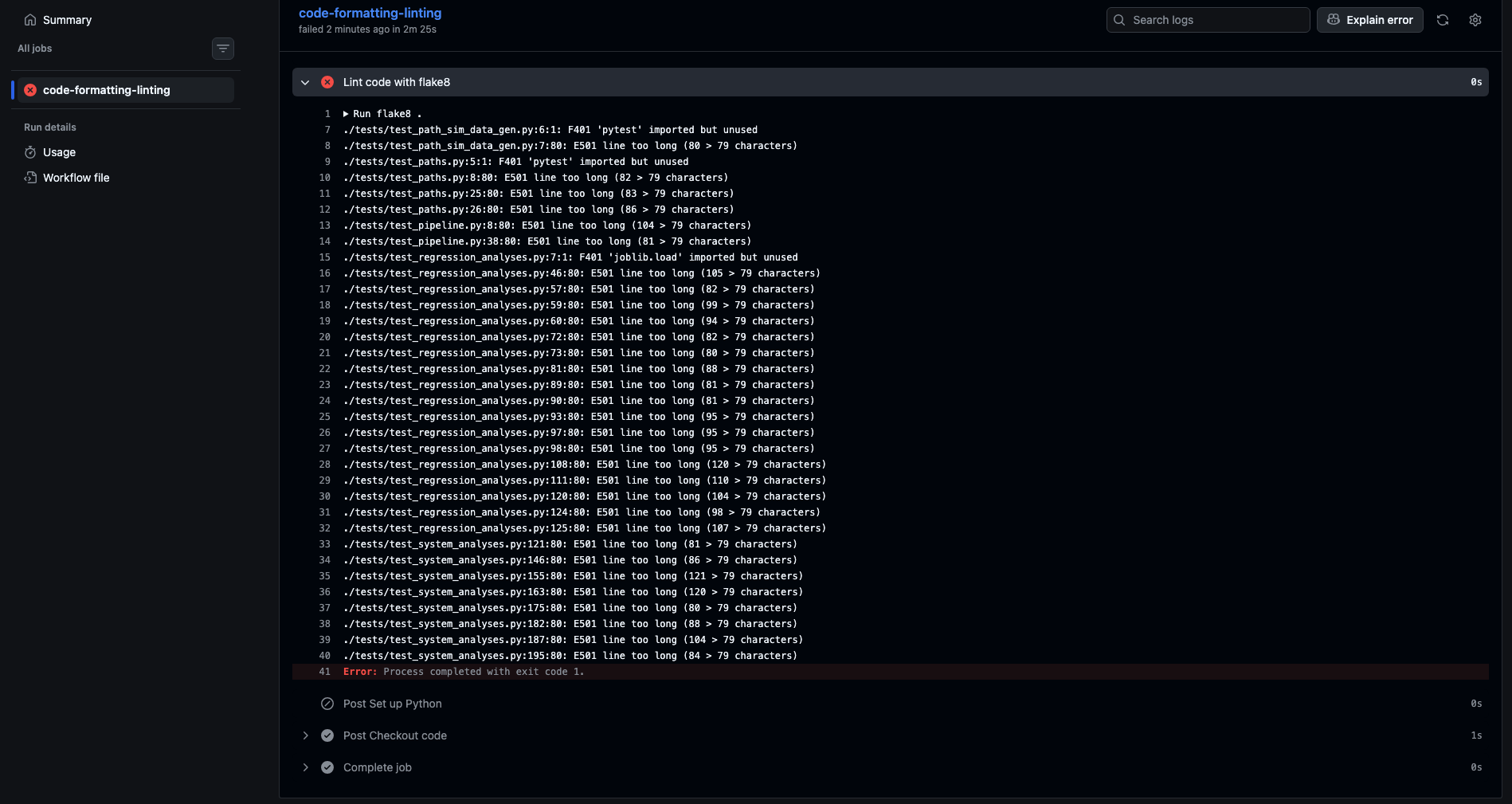
Task: Collapse the Lint code with flake8 step
Action: [x=305, y=82]
